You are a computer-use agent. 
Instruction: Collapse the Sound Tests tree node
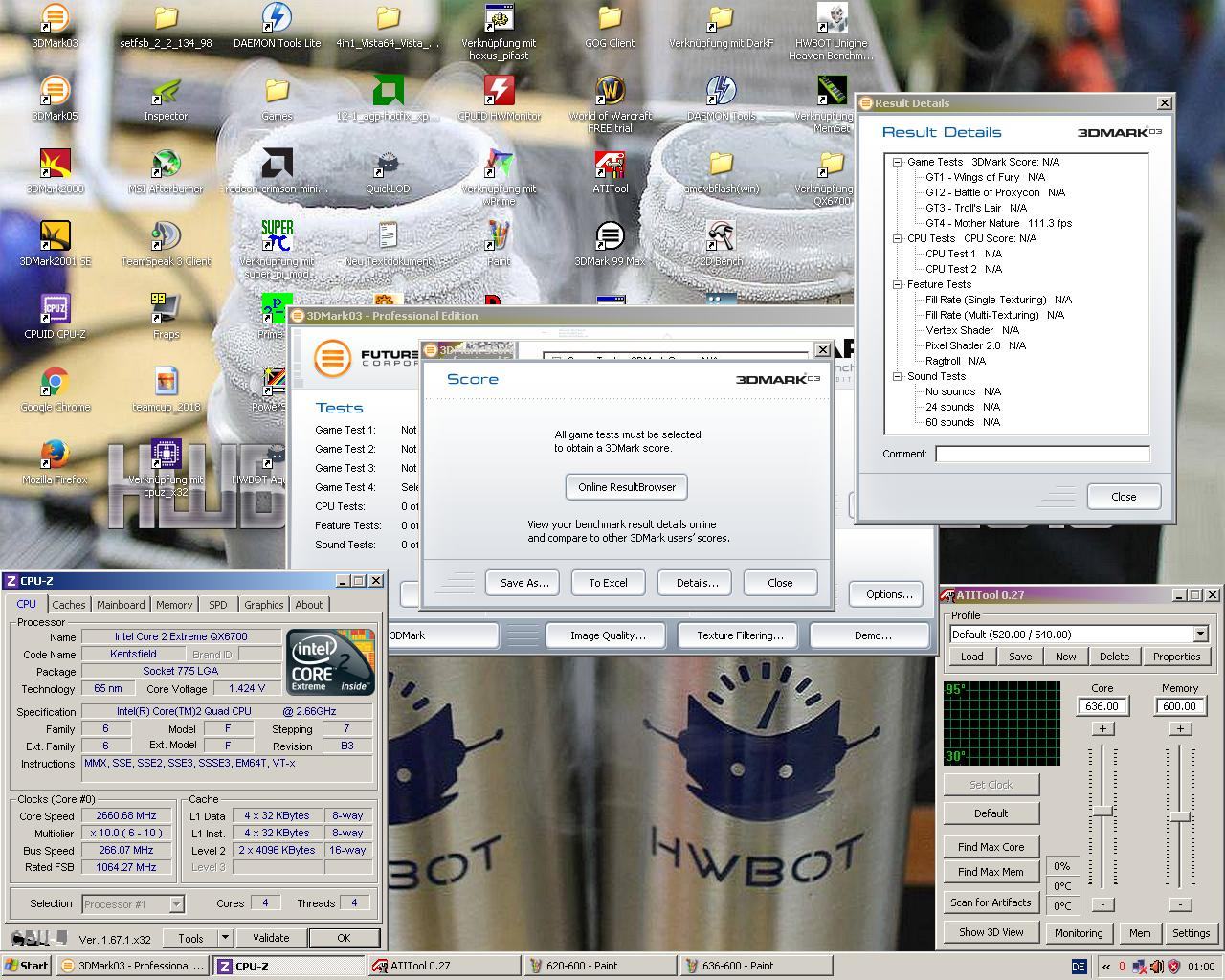point(898,376)
